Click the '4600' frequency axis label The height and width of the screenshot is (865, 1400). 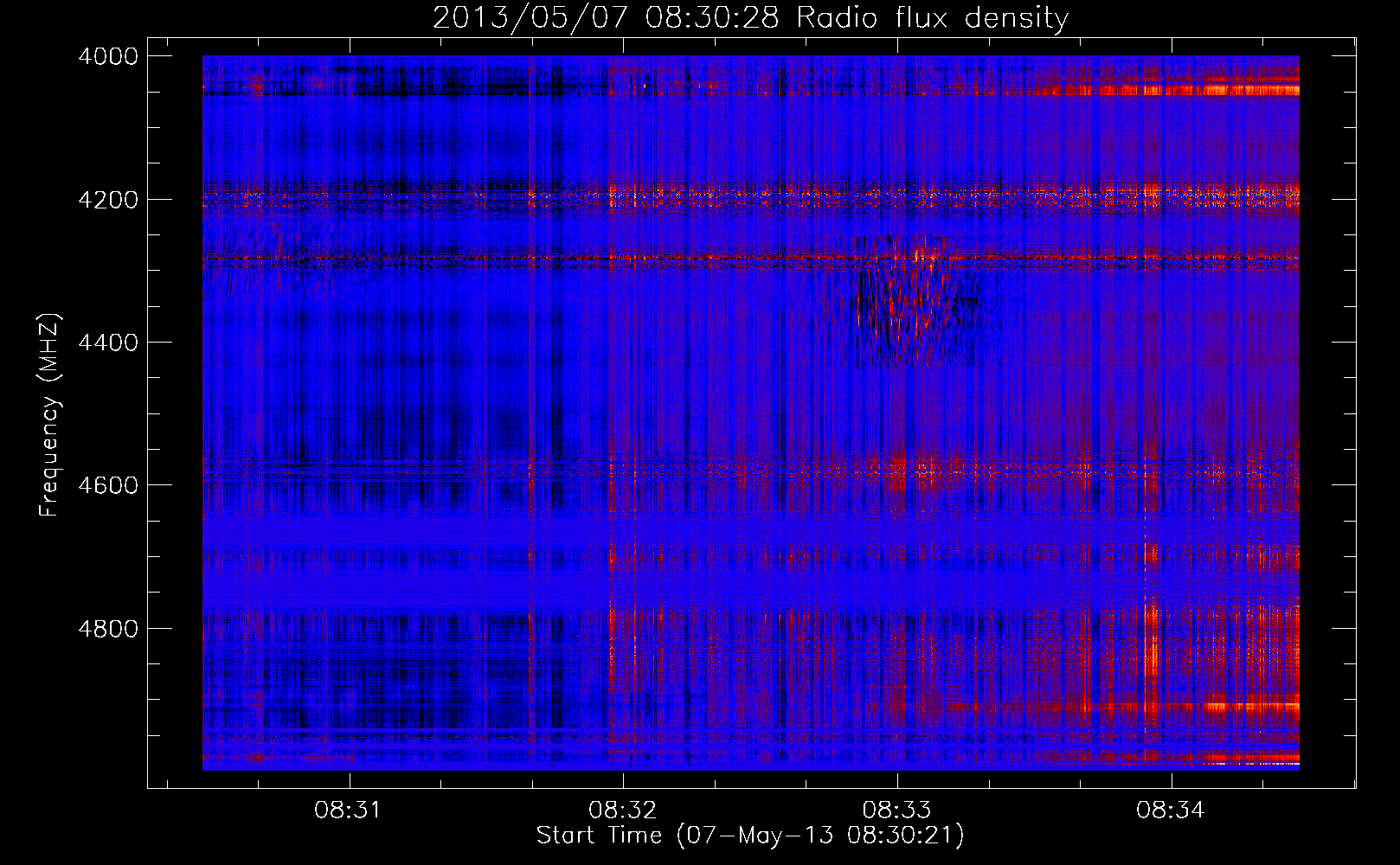click(x=107, y=485)
